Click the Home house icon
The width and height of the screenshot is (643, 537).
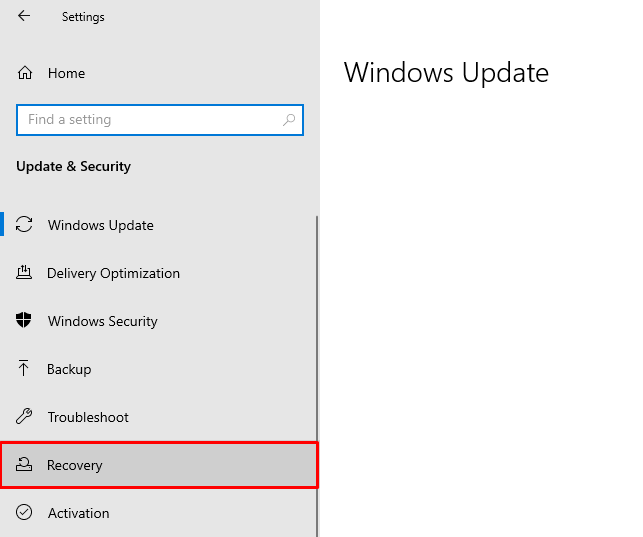click(x=25, y=73)
